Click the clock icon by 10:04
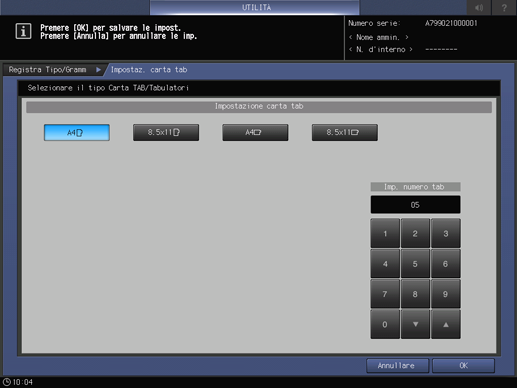This screenshot has height=388, width=517. [x=6, y=382]
